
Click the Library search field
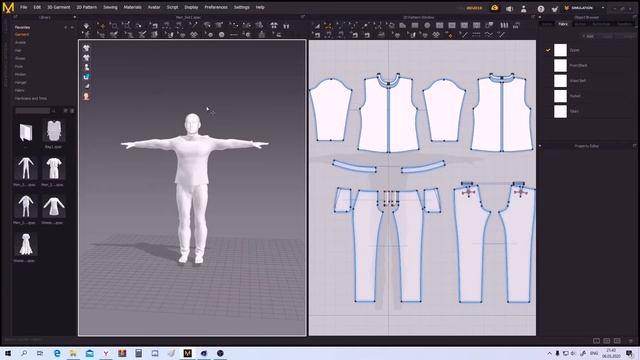[32, 111]
